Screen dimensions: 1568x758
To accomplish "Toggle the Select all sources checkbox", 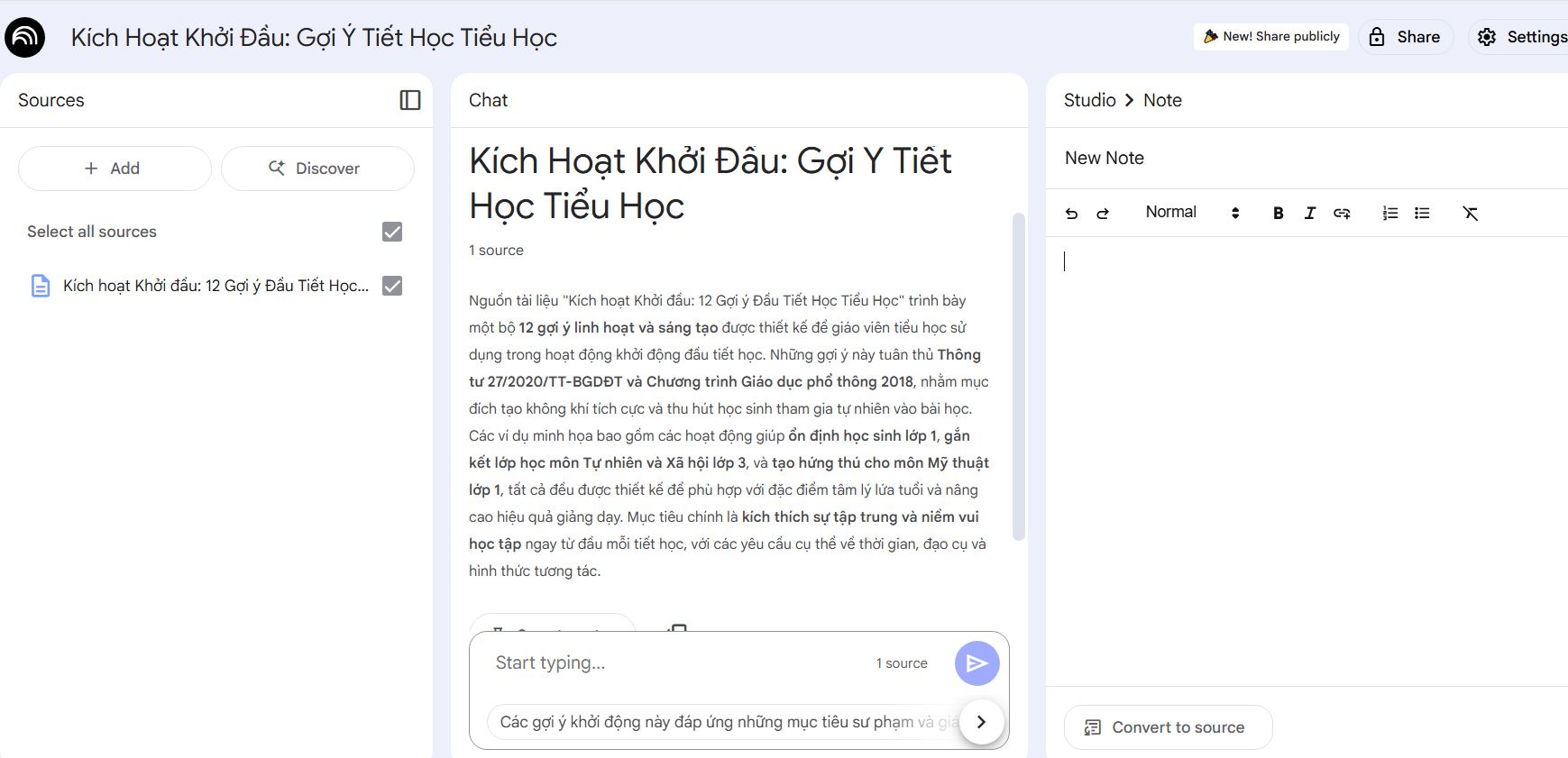I will click(x=392, y=232).
